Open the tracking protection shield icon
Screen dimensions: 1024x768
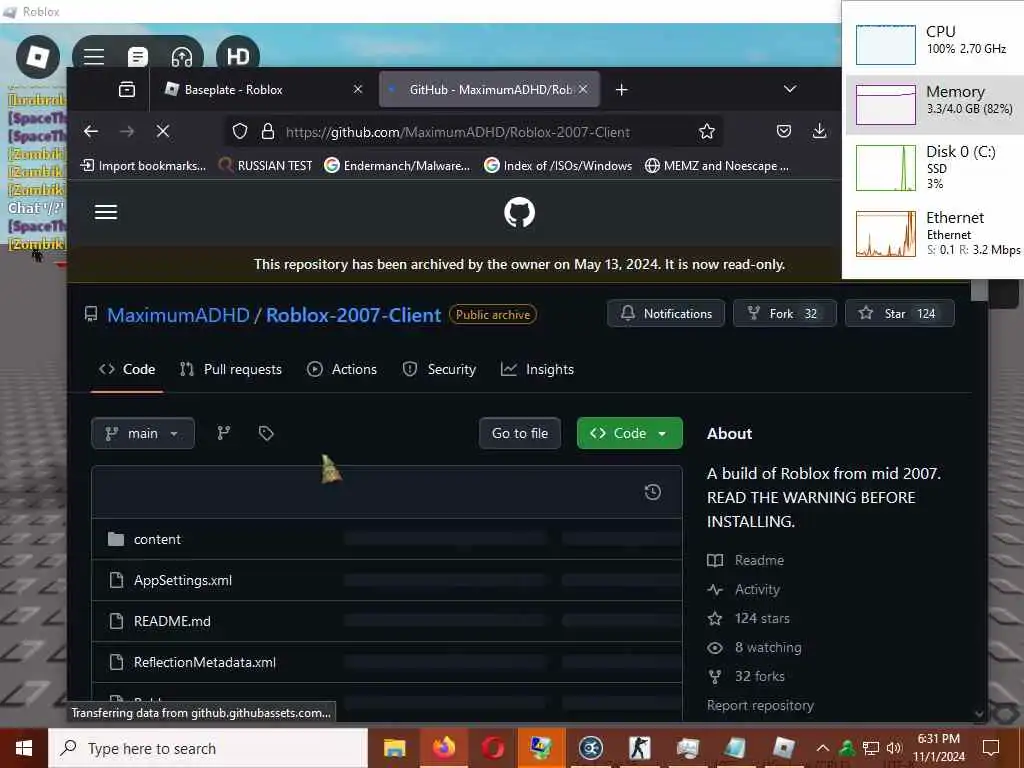(x=240, y=132)
